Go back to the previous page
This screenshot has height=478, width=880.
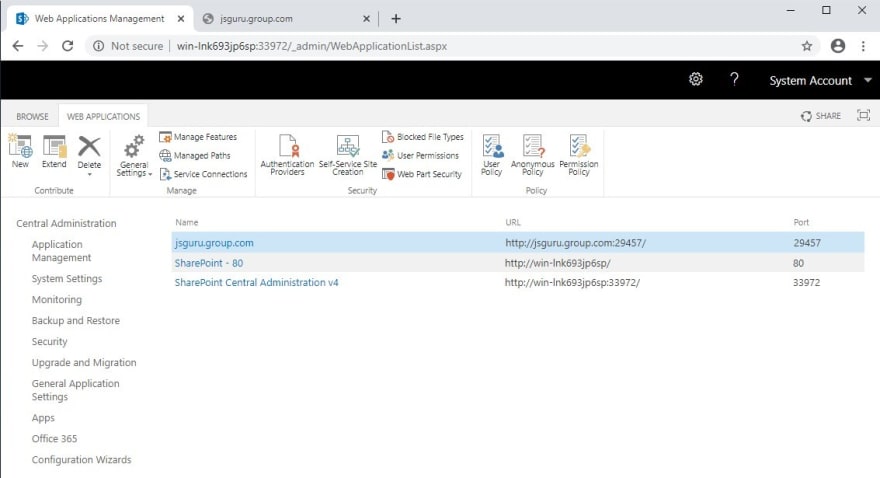click(x=18, y=46)
